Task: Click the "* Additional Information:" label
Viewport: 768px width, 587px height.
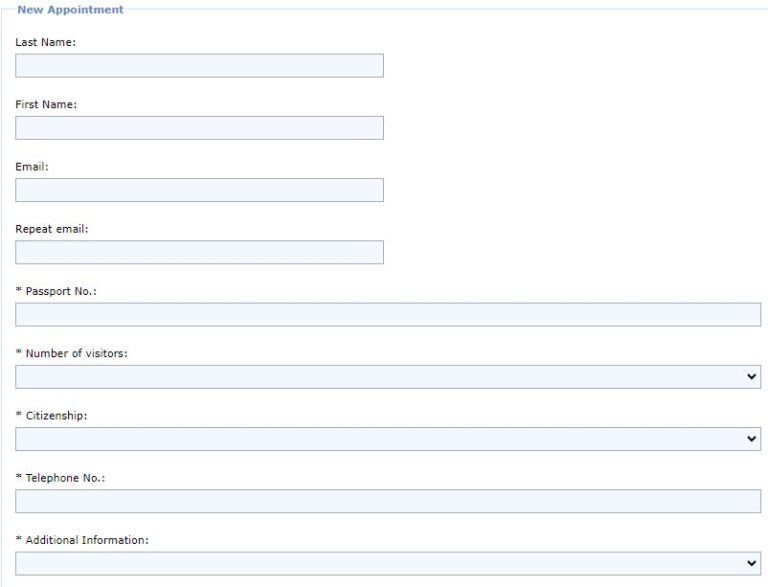Action: click(82, 540)
